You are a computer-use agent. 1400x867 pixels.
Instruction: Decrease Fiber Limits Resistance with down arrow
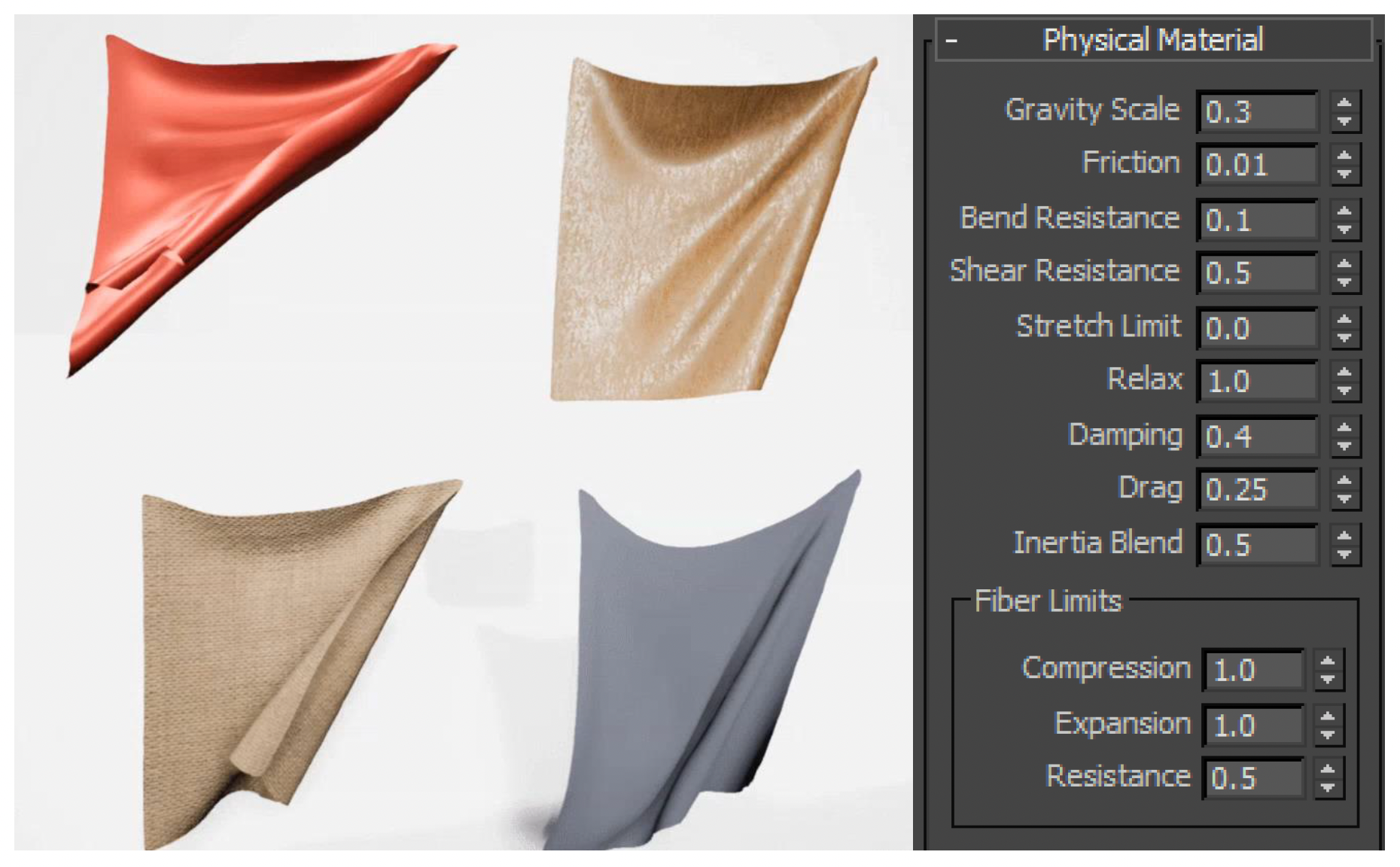click(x=1328, y=786)
